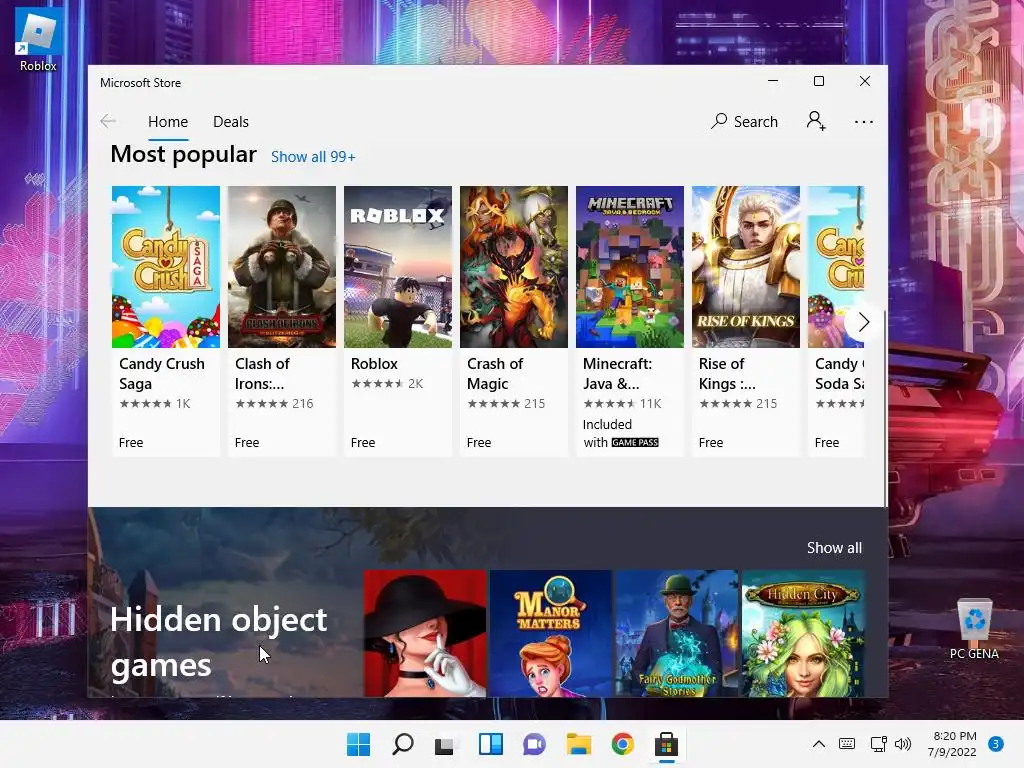Open the lady in black hat game thumbnail
This screenshot has height=768, width=1024.
click(425, 633)
